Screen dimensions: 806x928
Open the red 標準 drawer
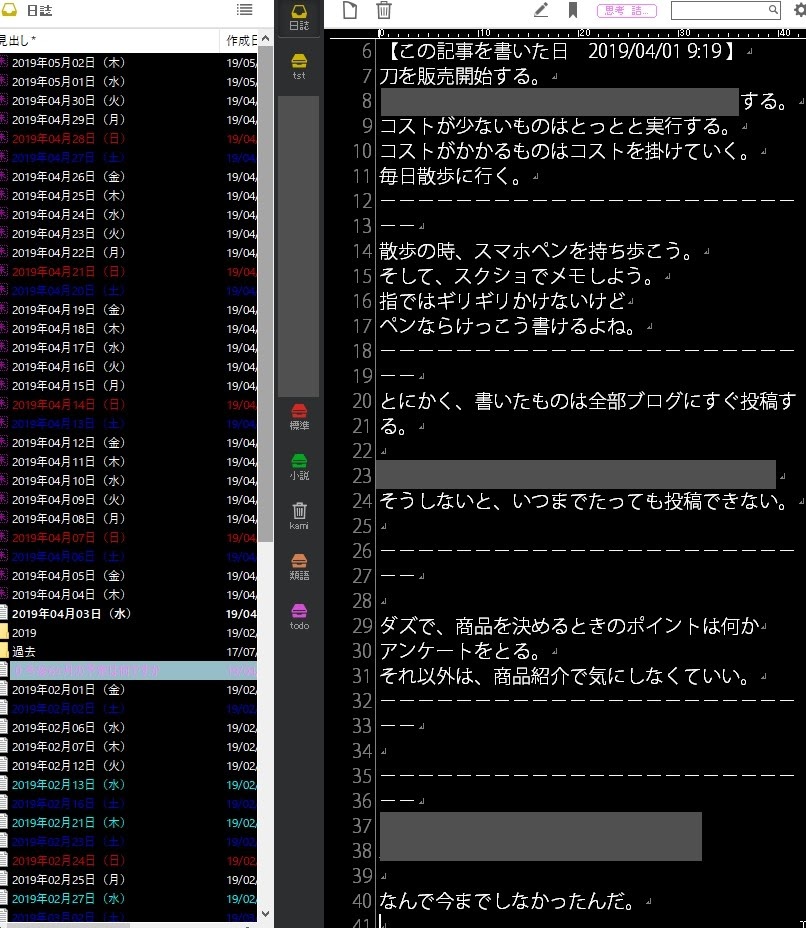click(298, 416)
